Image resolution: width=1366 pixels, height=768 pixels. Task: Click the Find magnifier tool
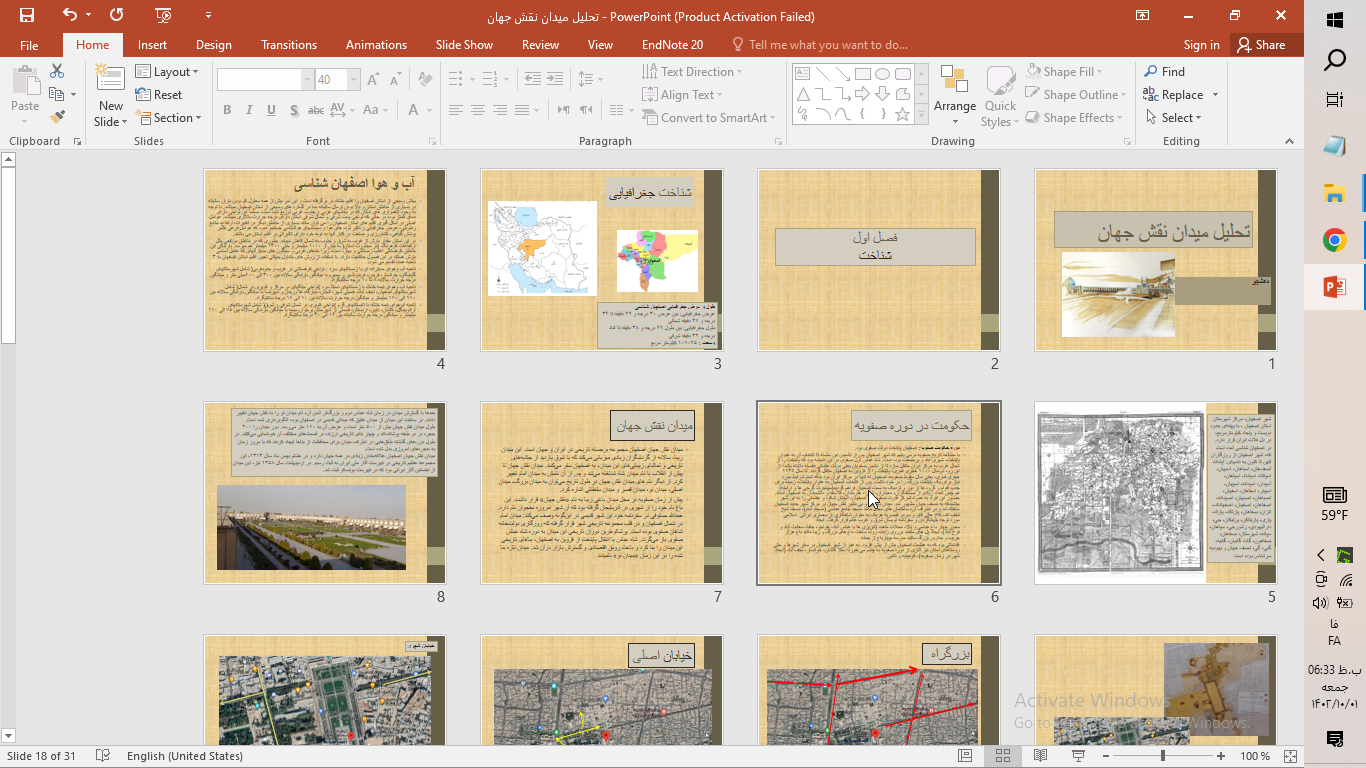[x=1165, y=72]
